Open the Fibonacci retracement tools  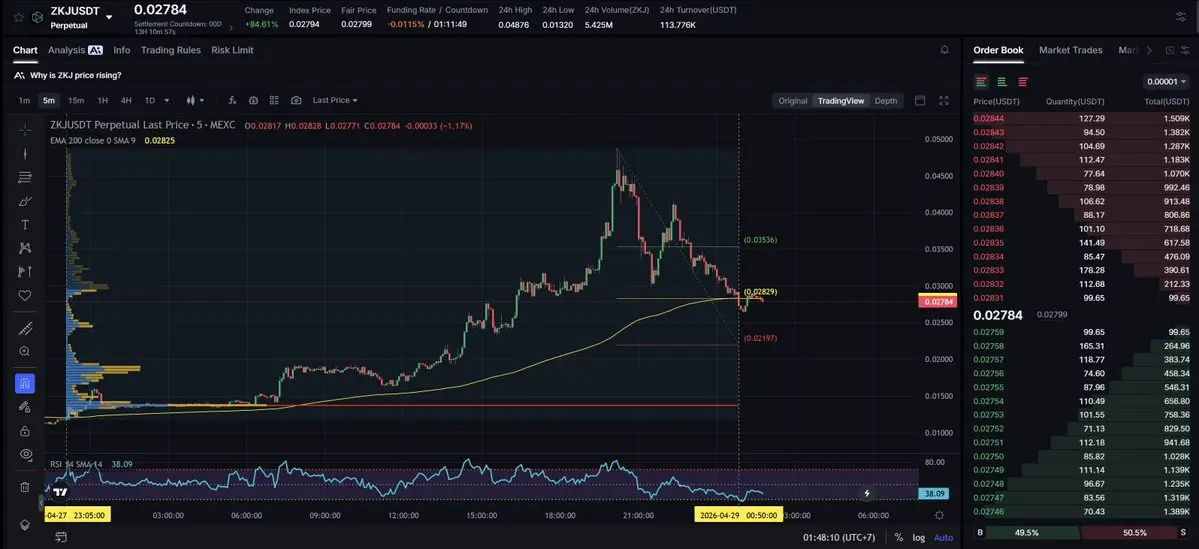24,177
